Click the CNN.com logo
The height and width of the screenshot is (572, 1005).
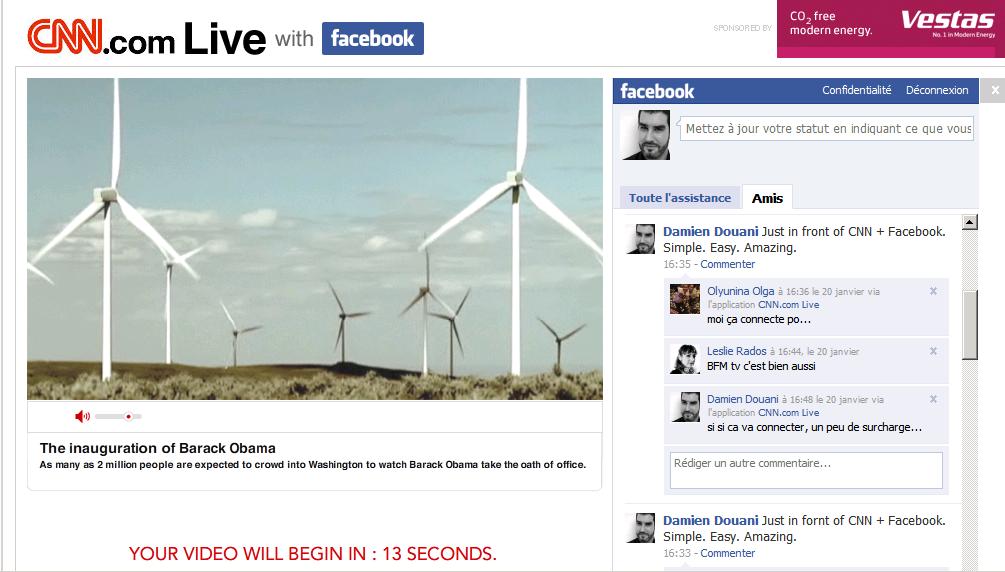(101, 37)
